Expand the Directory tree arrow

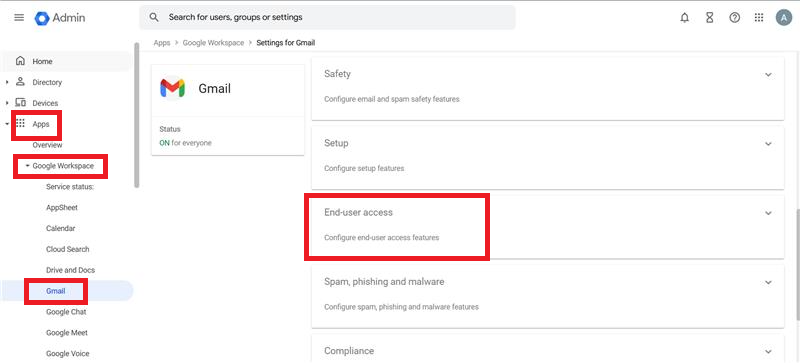[x=7, y=82]
